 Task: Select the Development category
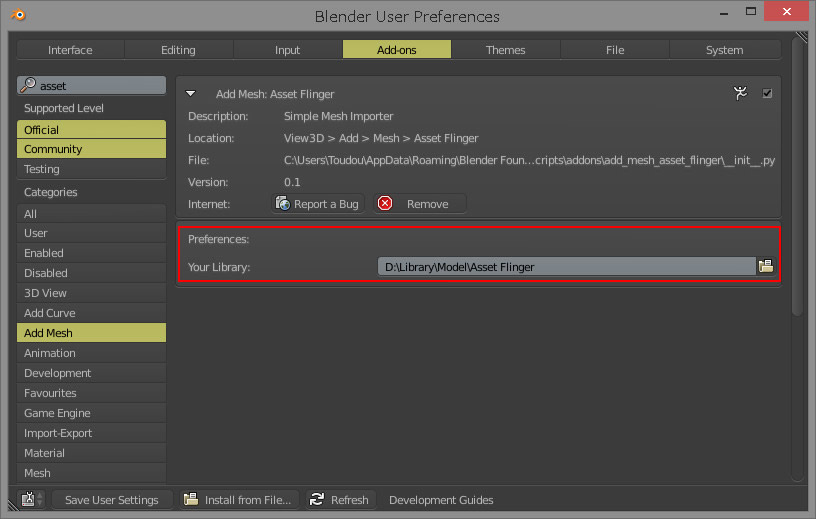coord(92,373)
